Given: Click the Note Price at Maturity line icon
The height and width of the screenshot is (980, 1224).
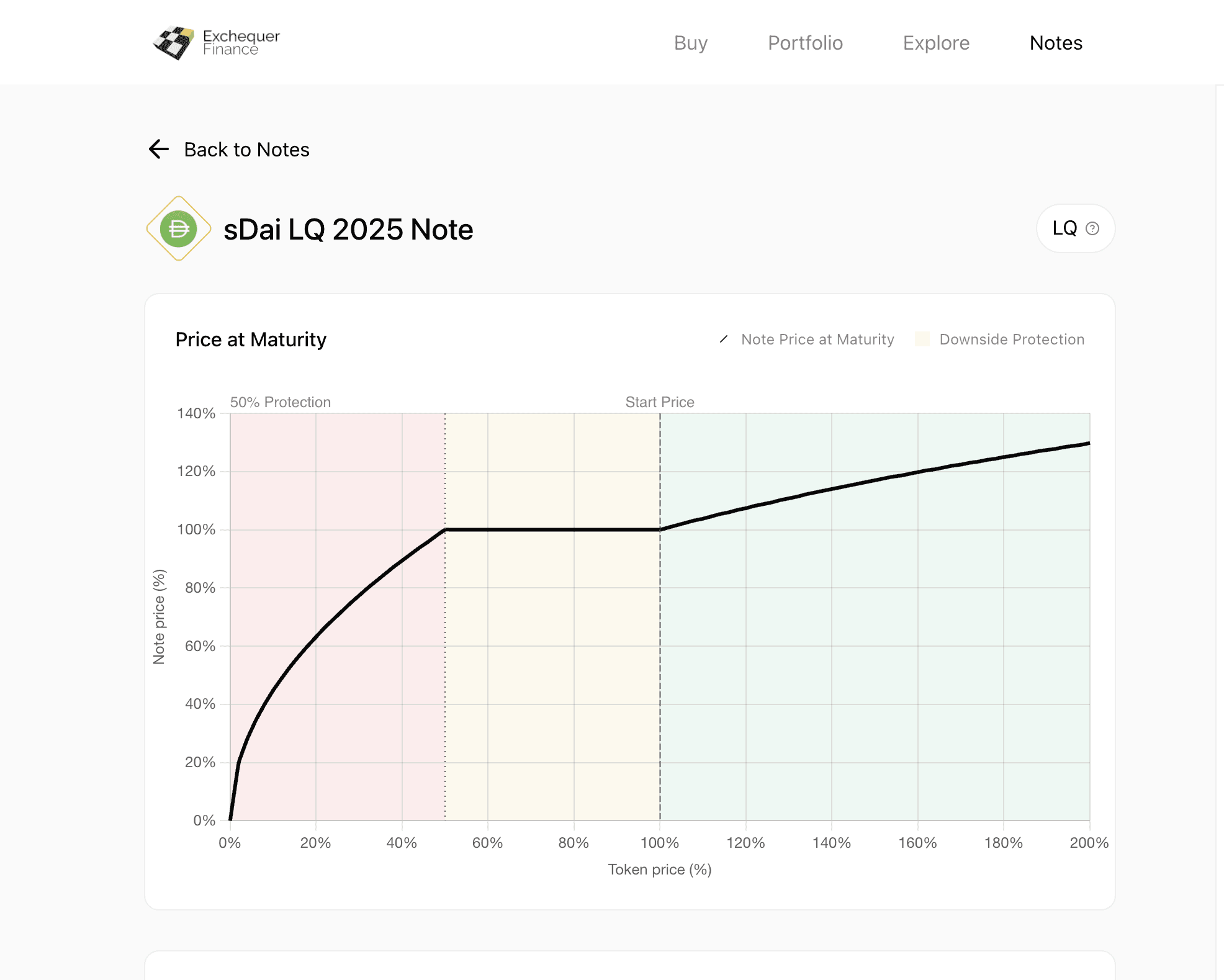Looking at the screenshot, I should tap(724, 339).
